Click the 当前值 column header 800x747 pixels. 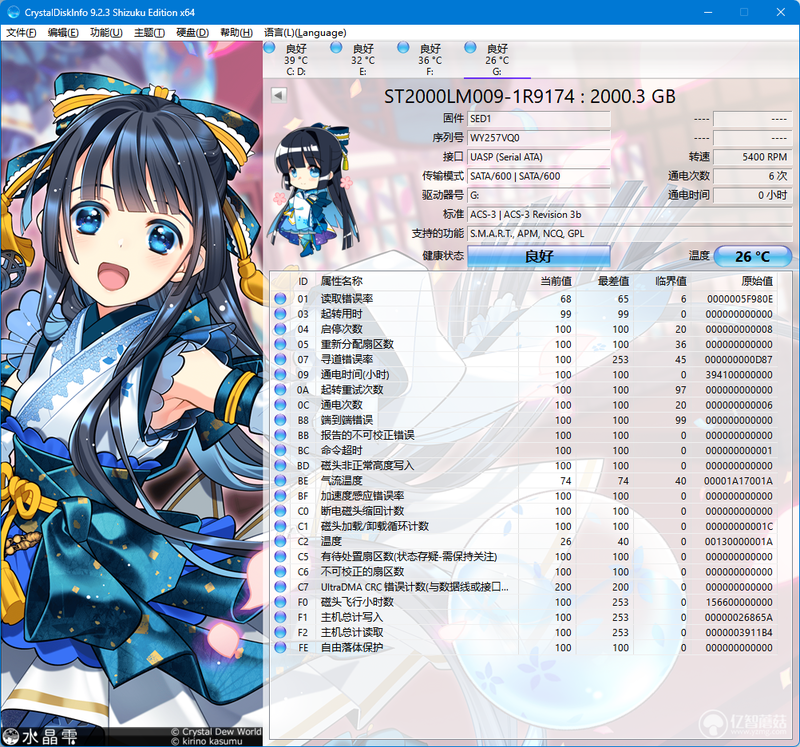click(x=556, y=281)
